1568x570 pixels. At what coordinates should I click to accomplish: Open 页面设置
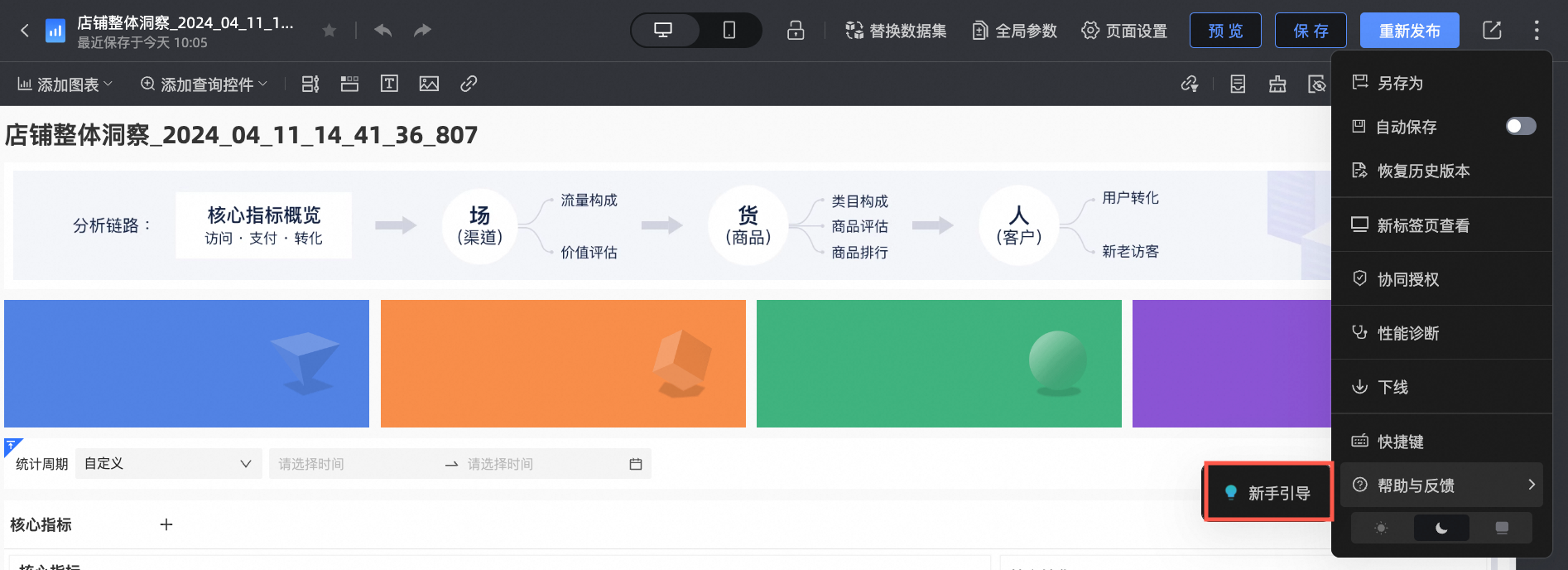[1124, 31]
